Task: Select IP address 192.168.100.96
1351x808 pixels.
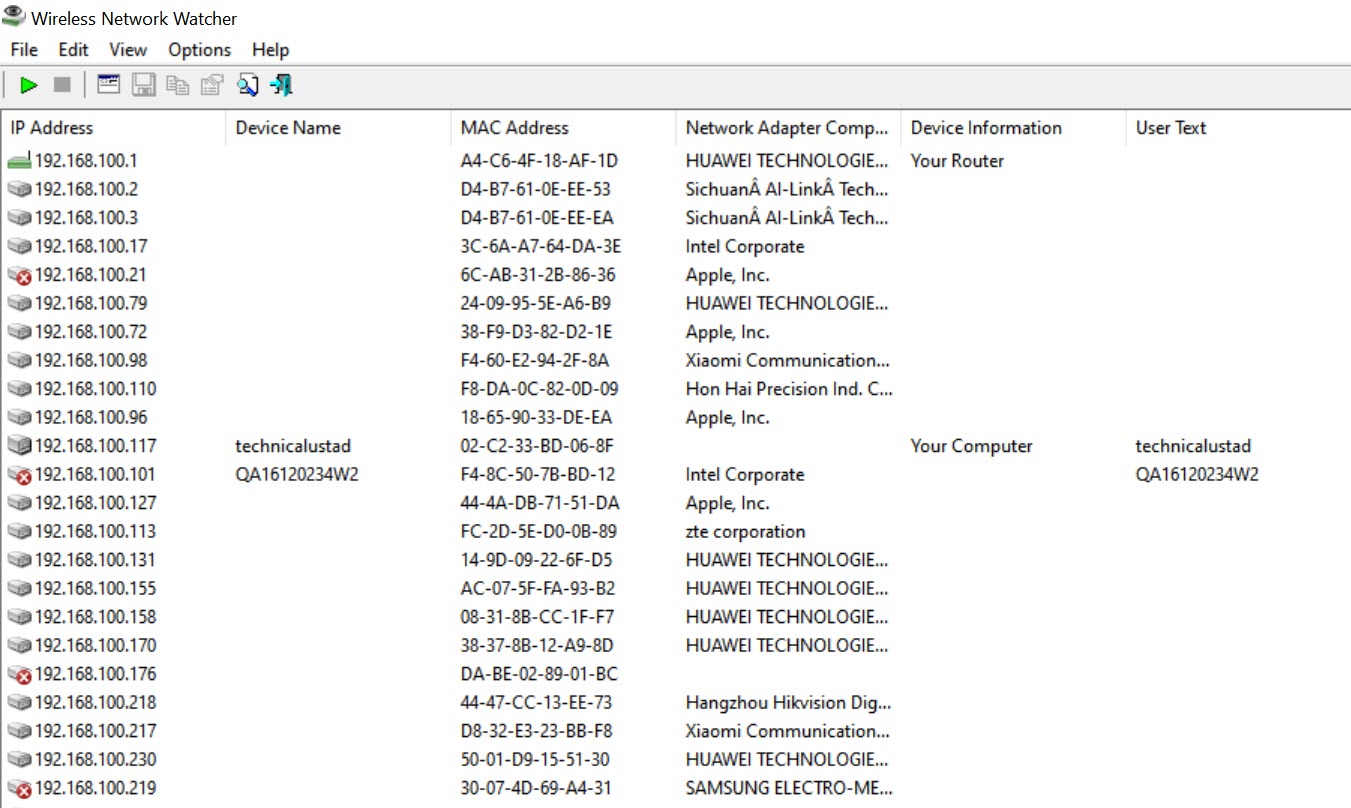Action: tap(91, 417)
